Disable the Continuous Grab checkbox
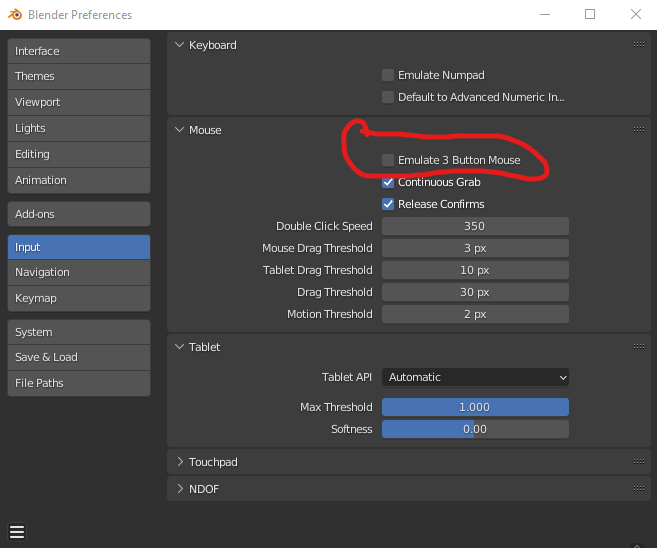The height and width of the screenshot is (548, 657). tap(388, 182)
